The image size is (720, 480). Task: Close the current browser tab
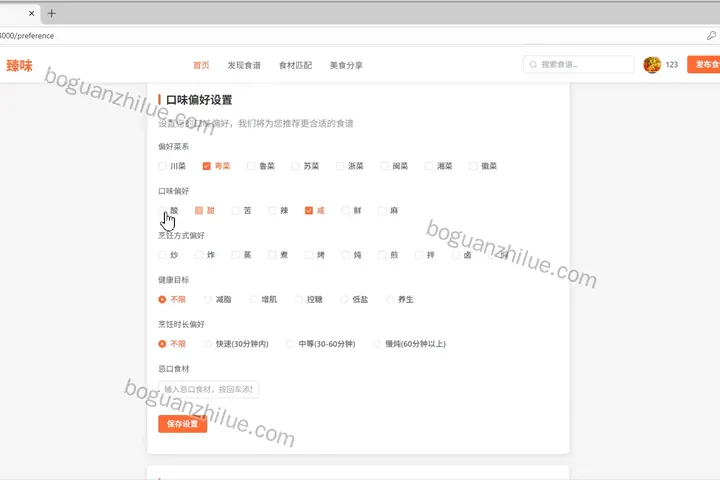(31, 13)
